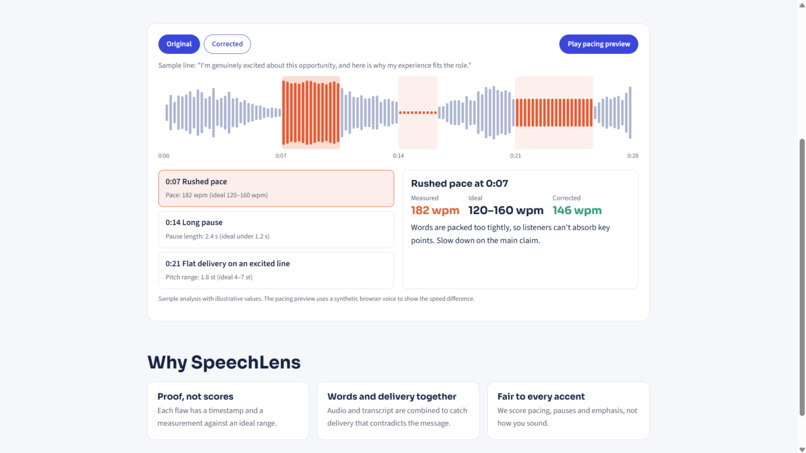
Task: Click the "Sample line" quoted sentence text
Action: click(x=315, y=65)
